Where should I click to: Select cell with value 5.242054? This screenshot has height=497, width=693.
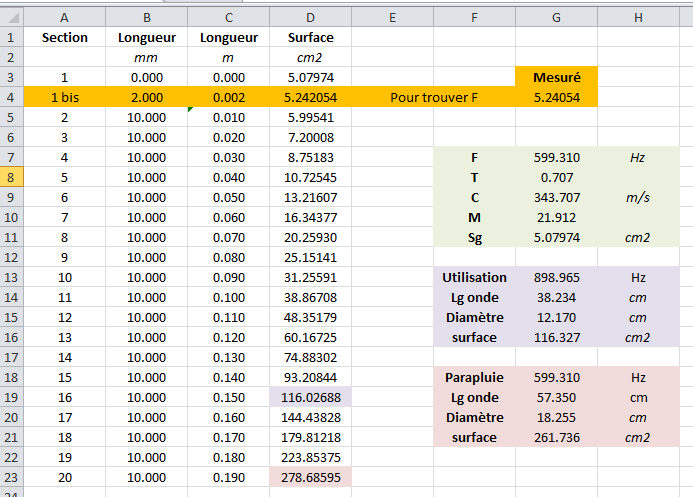tap(310, 97)
